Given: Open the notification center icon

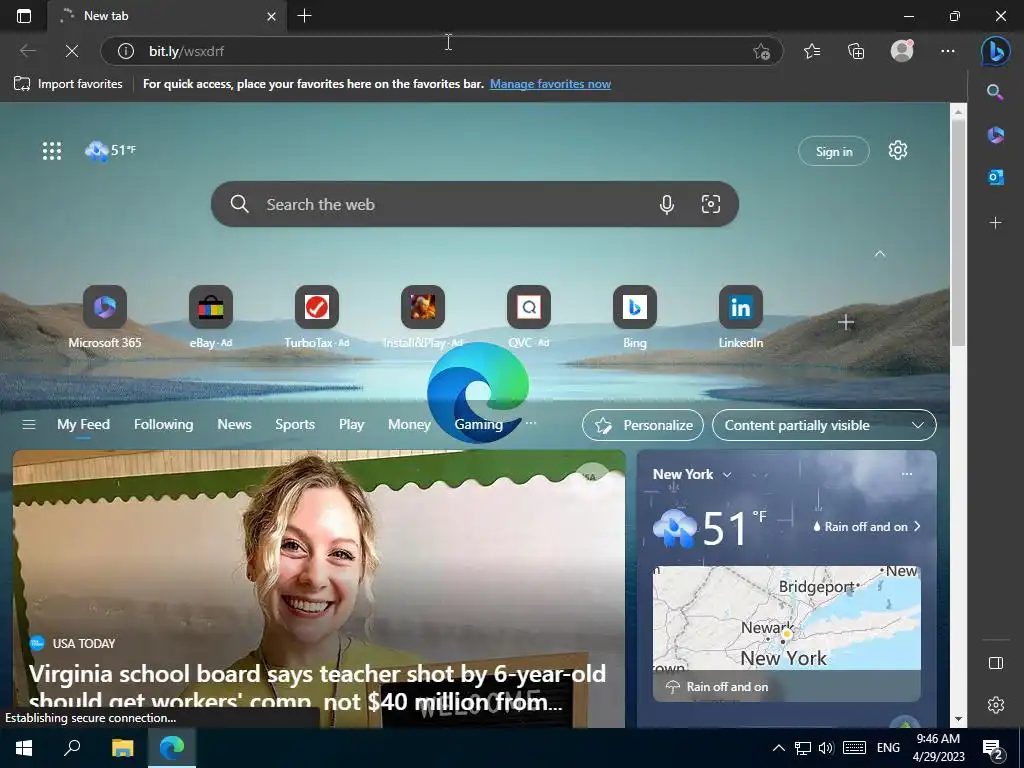Looking at the screenshot, I should click(993, 748).
